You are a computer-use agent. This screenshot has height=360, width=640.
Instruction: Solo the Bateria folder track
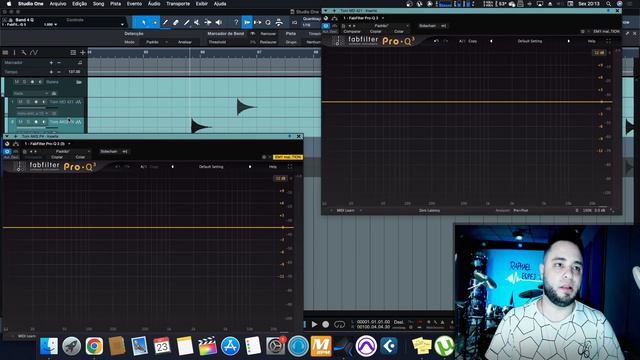point(24,82)
